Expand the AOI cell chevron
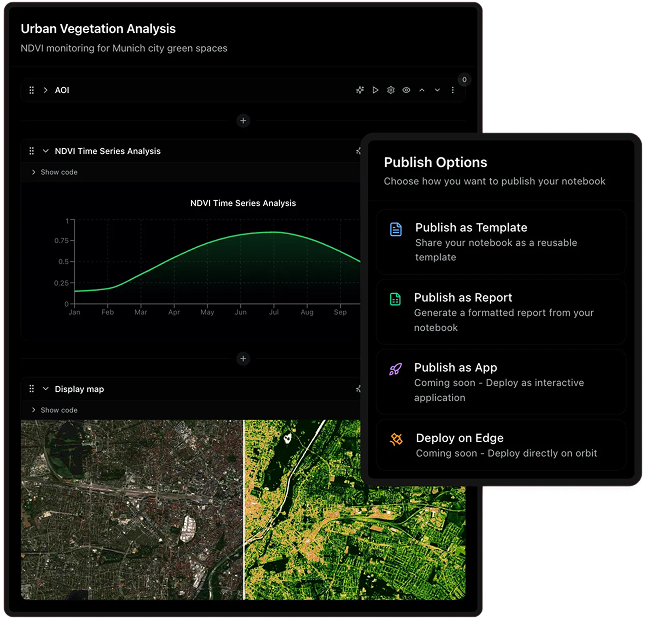This screenshot has height=618, width=645. coord(45,90)
